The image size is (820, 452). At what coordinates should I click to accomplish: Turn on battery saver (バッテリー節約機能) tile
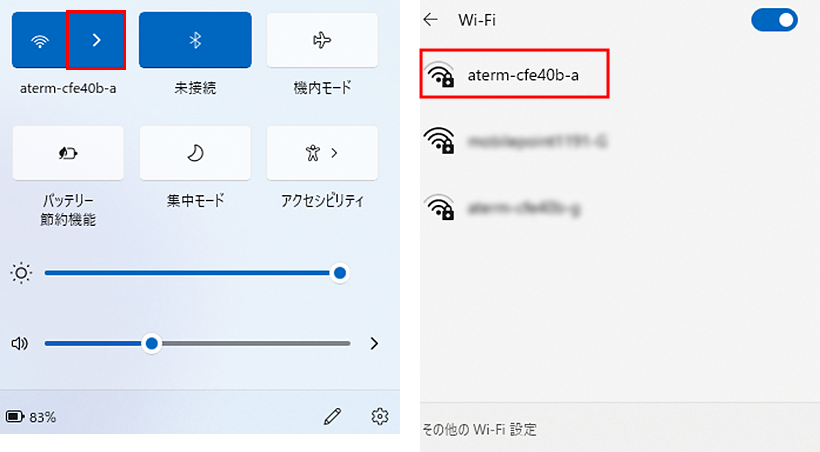tap(68, 153)
